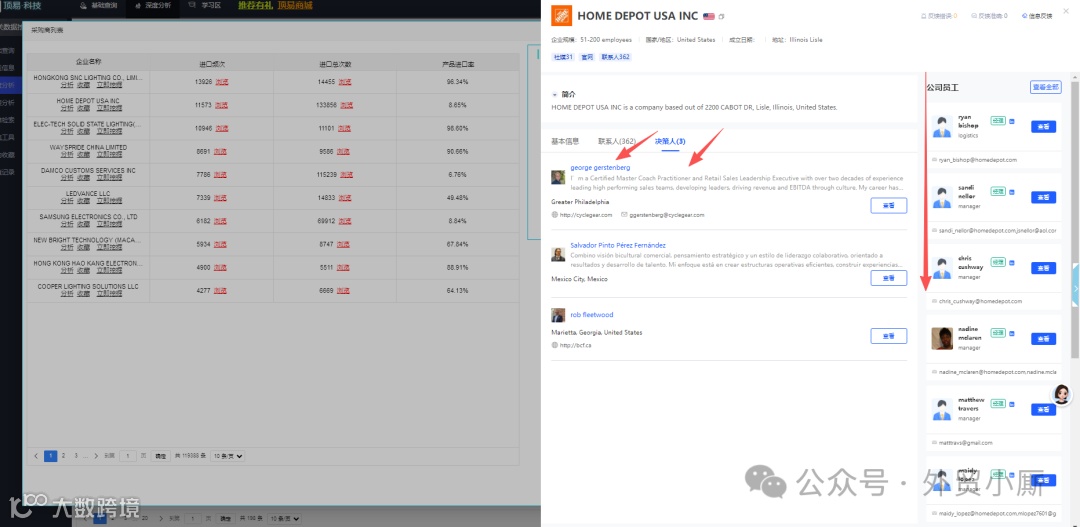Click sandi nellor's avatar icon

point(942,198)
